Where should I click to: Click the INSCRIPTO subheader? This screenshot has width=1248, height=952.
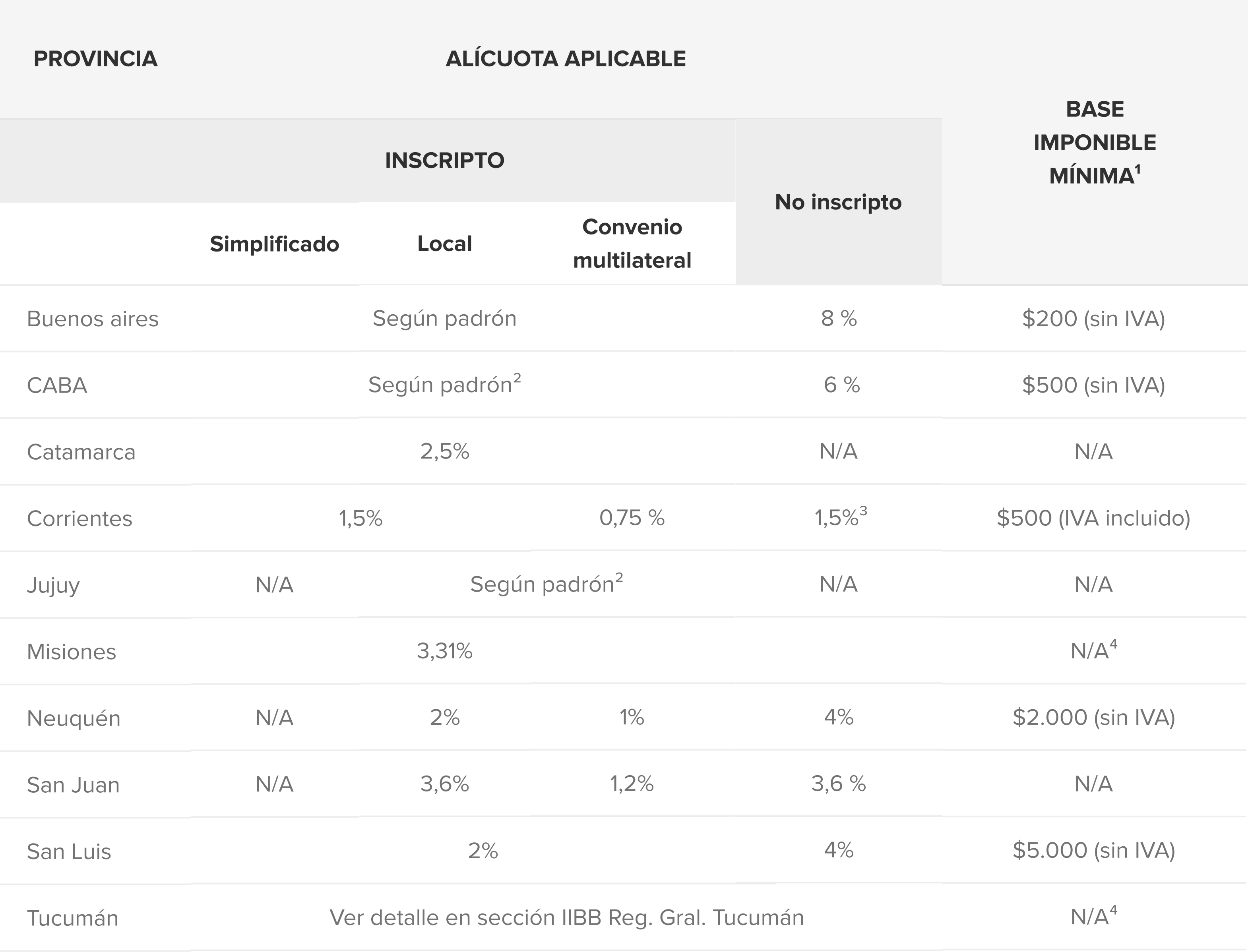pos(444,161)
